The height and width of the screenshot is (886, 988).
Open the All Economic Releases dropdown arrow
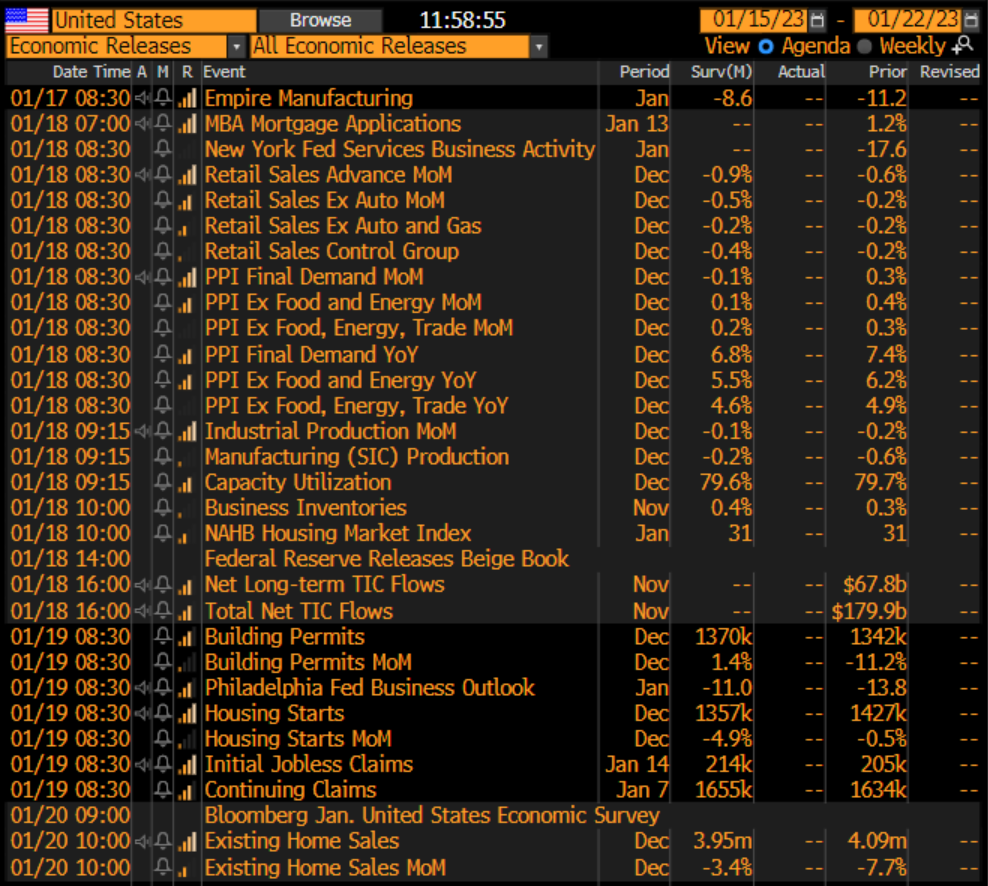[x=539, y=47]
